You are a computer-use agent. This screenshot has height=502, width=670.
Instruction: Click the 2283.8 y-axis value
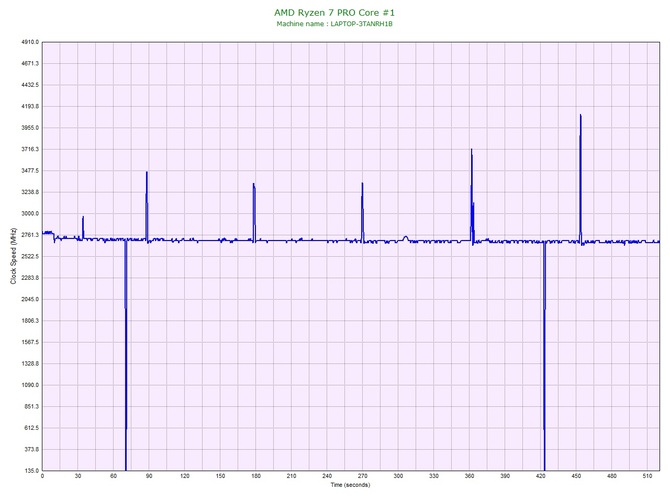(x=30, y=278)
